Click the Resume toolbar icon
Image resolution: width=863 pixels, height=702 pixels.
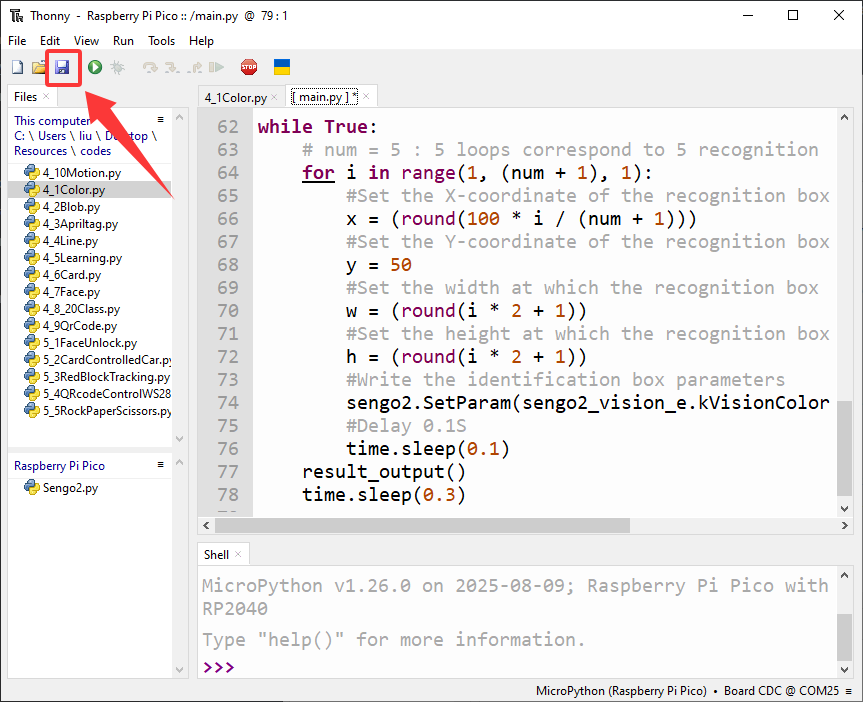coord(216,67)
